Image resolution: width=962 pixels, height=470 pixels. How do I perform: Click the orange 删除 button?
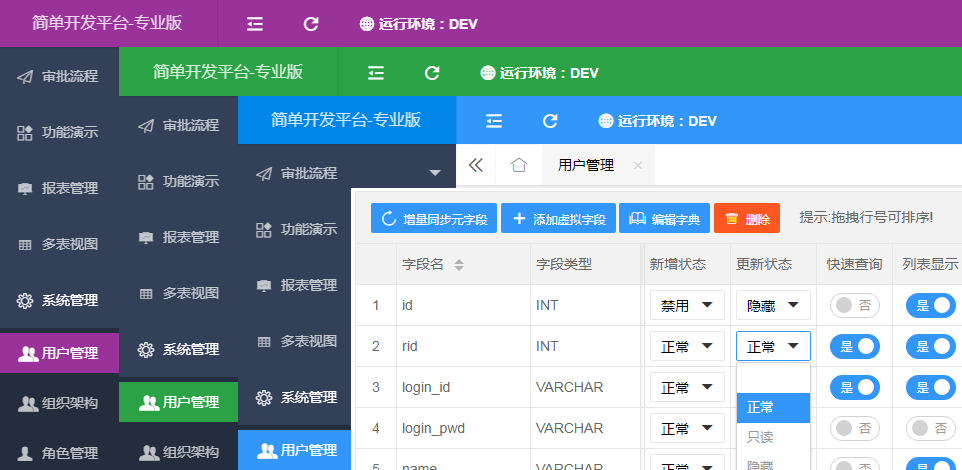click(x=746, y=219)
